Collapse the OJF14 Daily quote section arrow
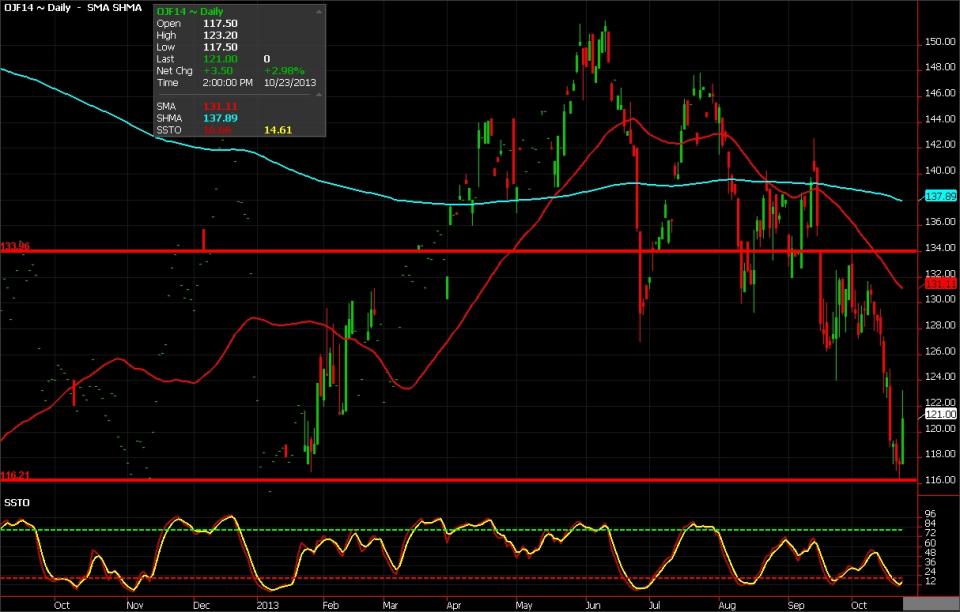 click(319, 11)
